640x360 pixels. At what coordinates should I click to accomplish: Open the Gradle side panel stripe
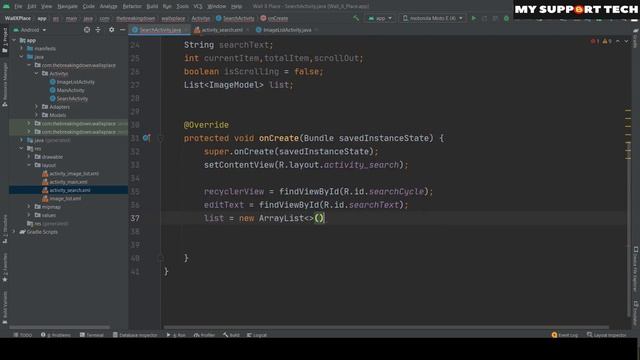[636, 39]
